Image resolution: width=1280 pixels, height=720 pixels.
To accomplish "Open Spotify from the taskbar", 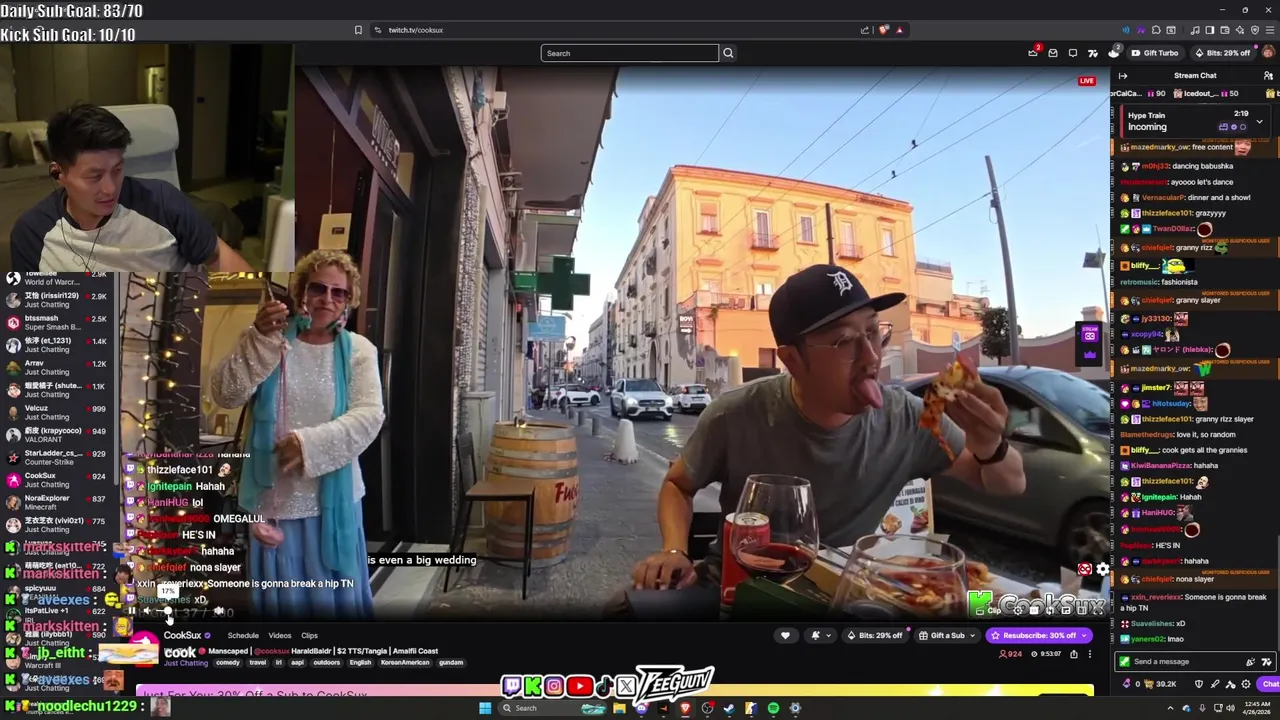I will click(x=773, y=708).
